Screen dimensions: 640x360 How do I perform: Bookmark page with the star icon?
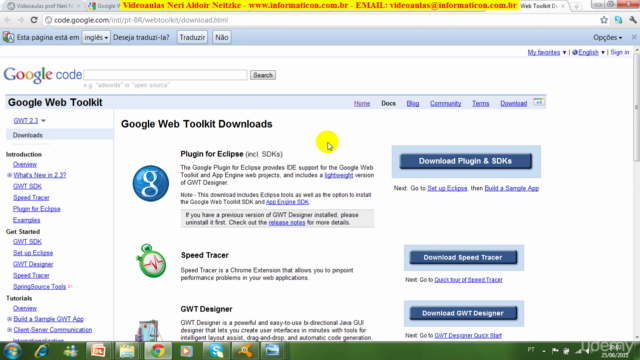click(604, 20)
